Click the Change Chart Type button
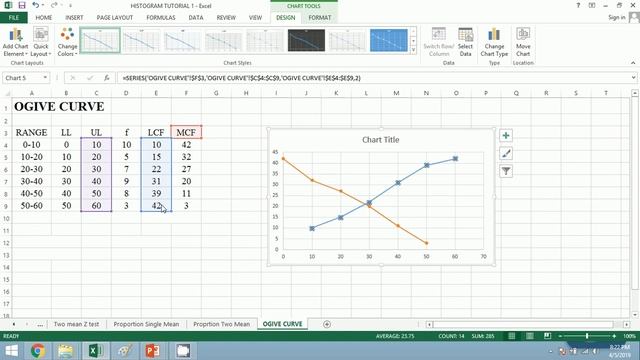Viewport: 640px width, 360px height. coord(494,42)
